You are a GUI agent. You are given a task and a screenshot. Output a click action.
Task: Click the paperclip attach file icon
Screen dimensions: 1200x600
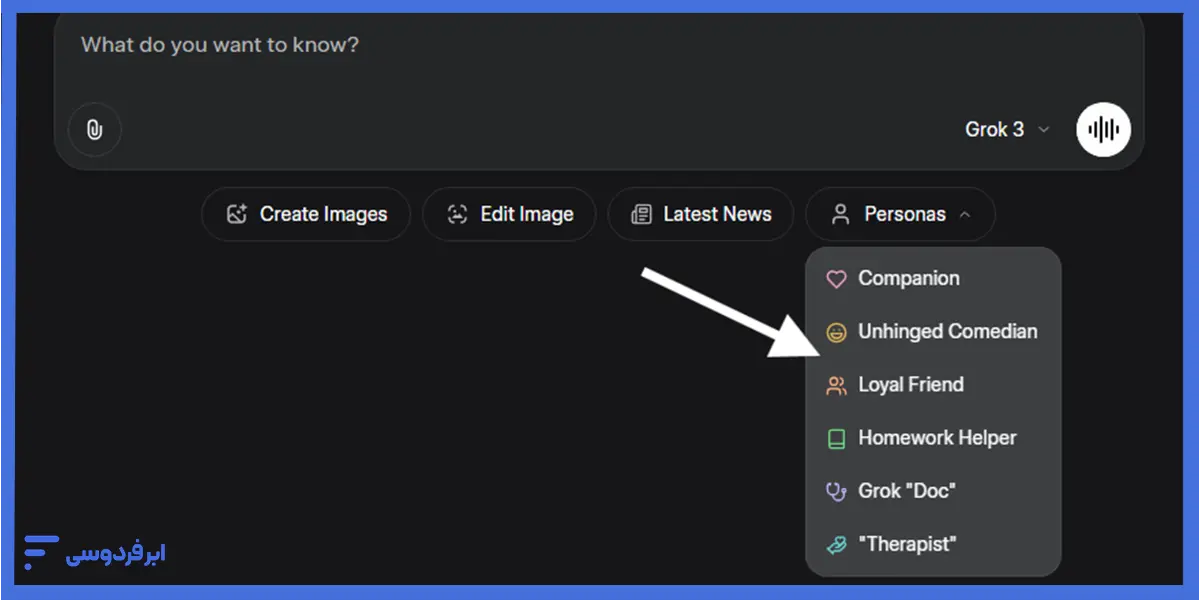click(x=95, y=130)
